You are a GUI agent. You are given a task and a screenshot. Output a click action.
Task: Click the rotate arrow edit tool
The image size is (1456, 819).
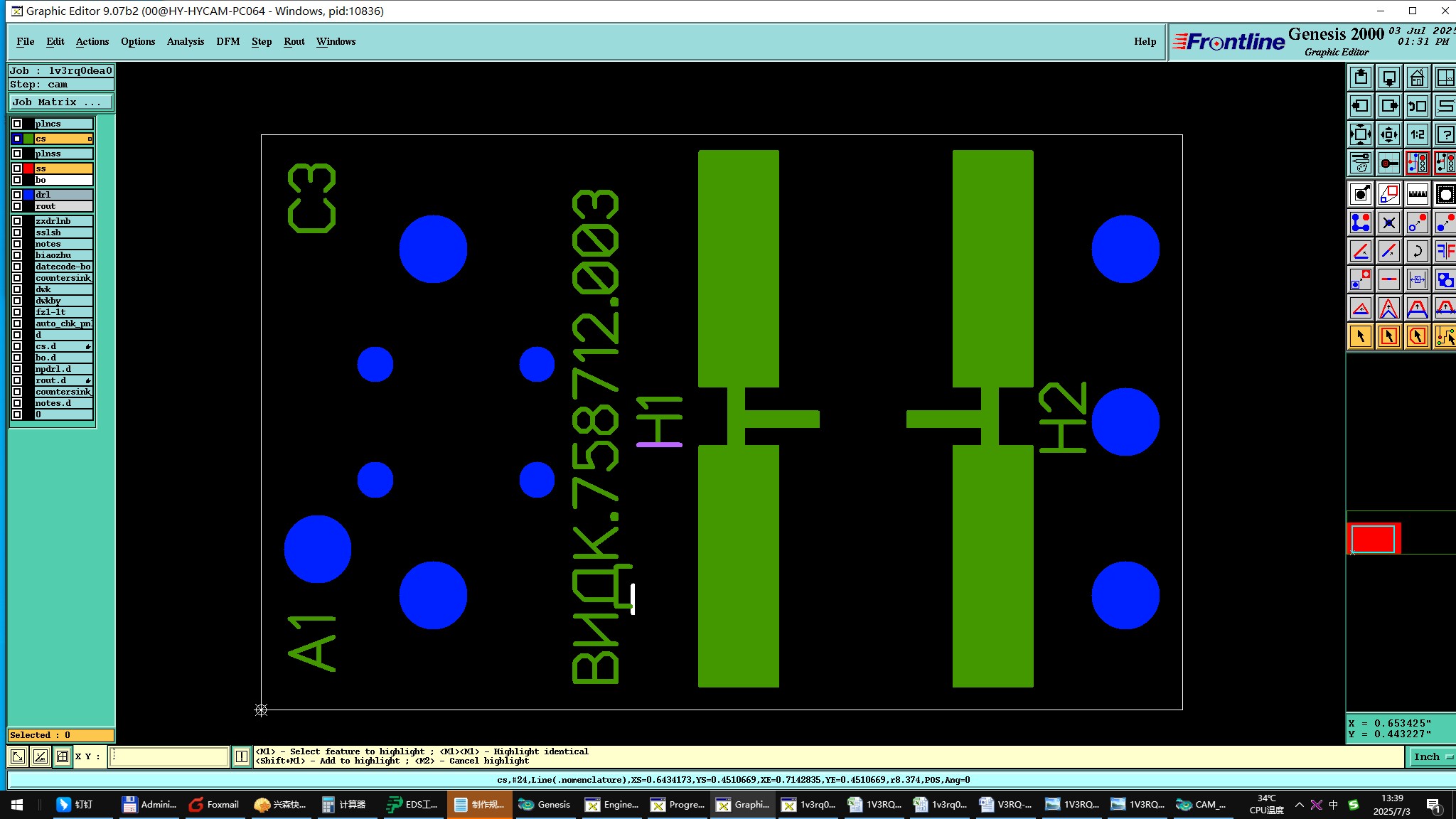(x=1417, y=251)
